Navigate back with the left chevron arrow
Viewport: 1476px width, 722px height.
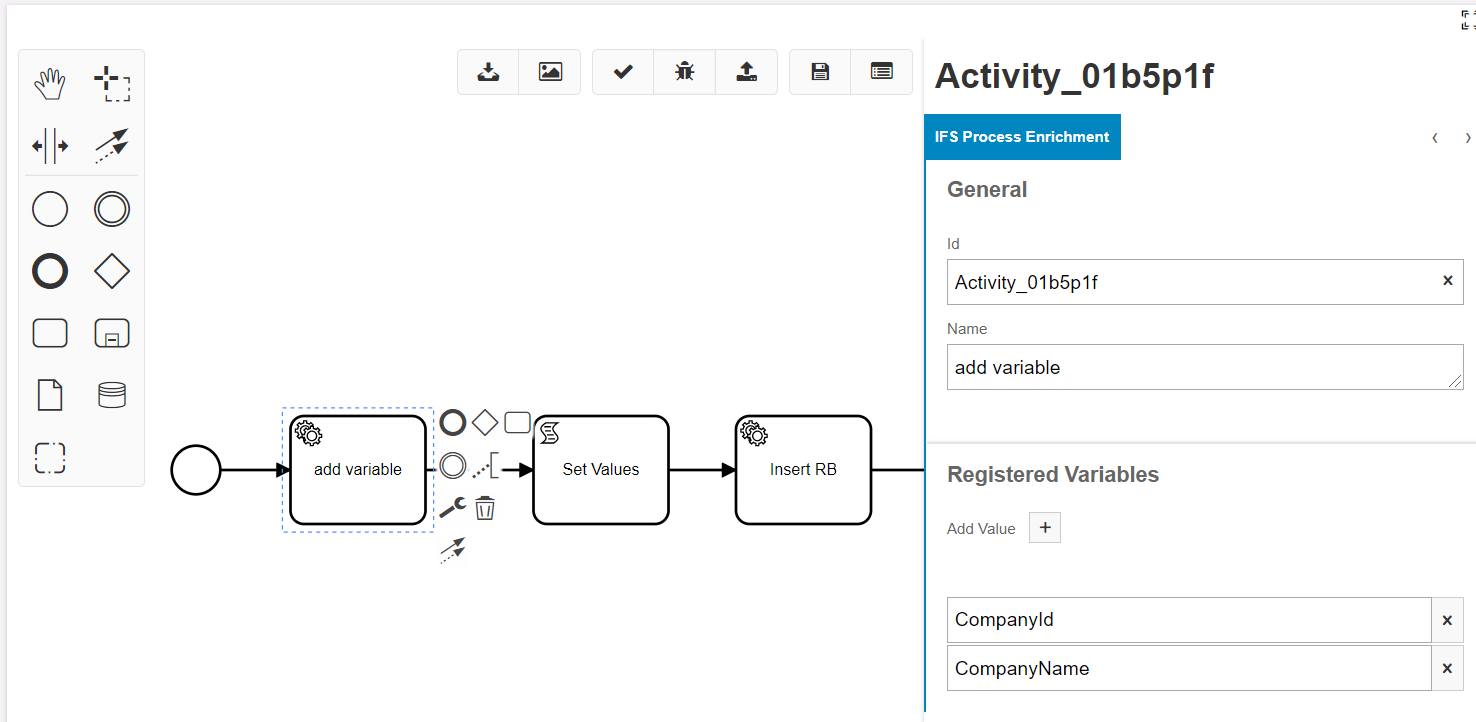1434,138
